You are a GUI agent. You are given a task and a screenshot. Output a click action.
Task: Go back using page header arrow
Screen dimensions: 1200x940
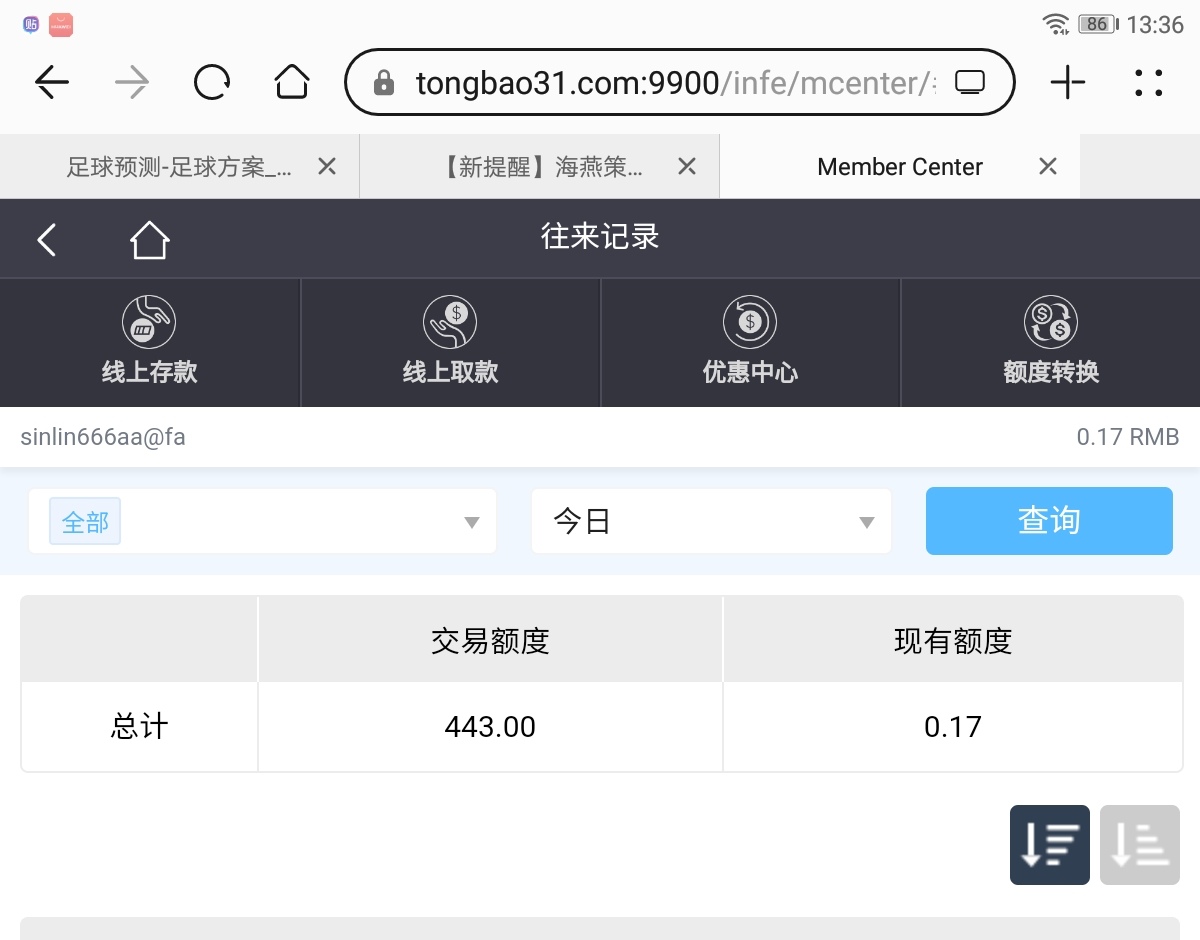pos(47,239)
